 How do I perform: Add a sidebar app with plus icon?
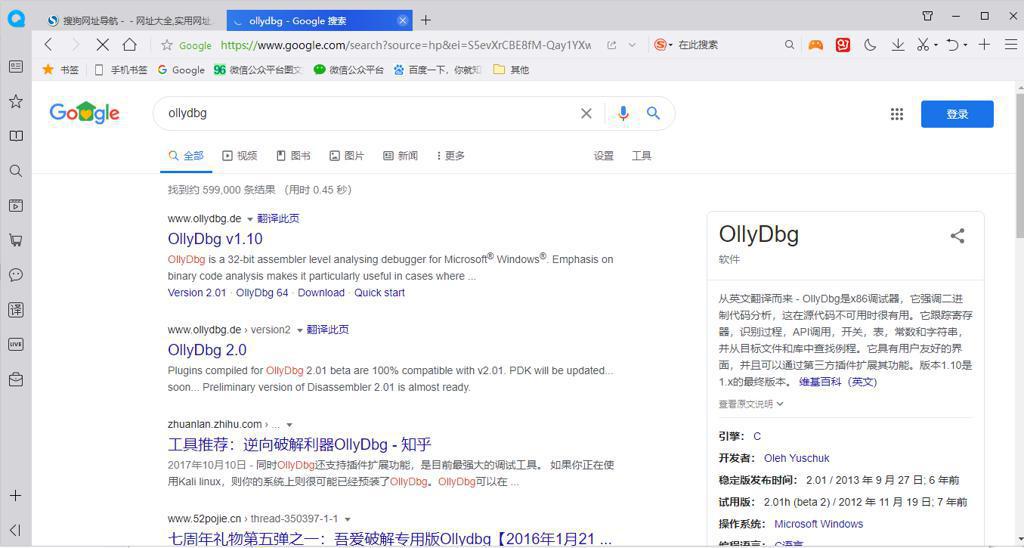(16, 496)
